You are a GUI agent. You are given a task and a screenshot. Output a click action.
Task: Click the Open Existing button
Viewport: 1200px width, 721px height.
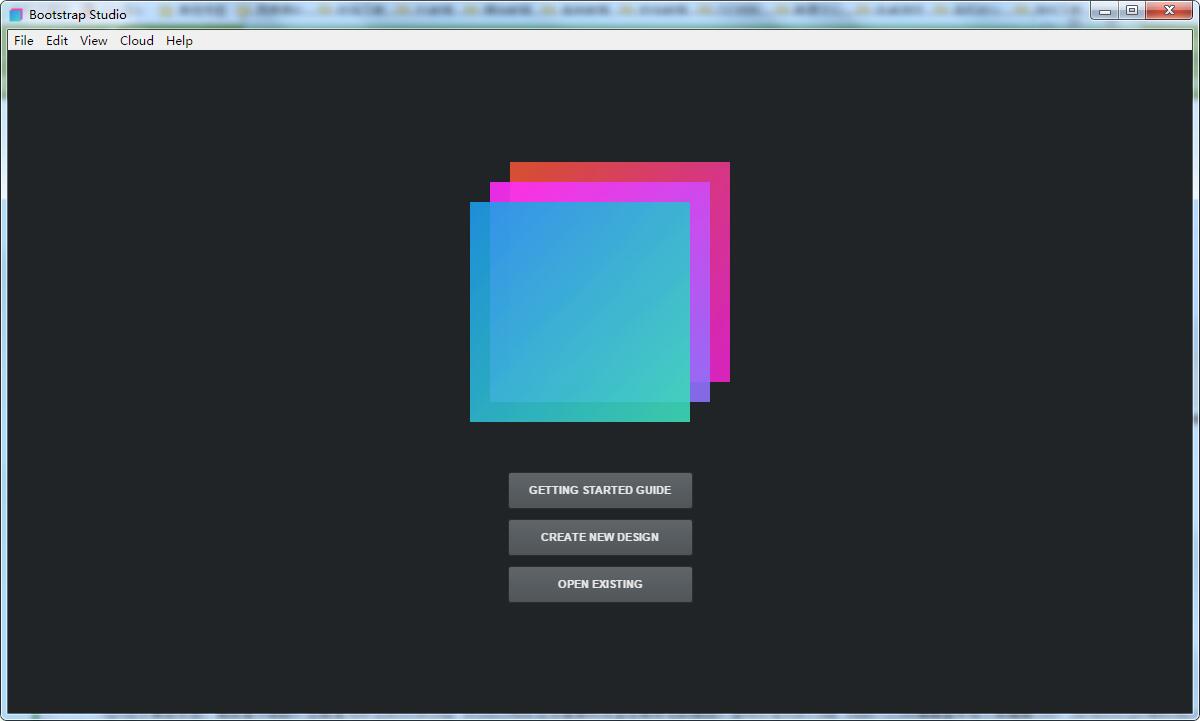tap(600, 584)
